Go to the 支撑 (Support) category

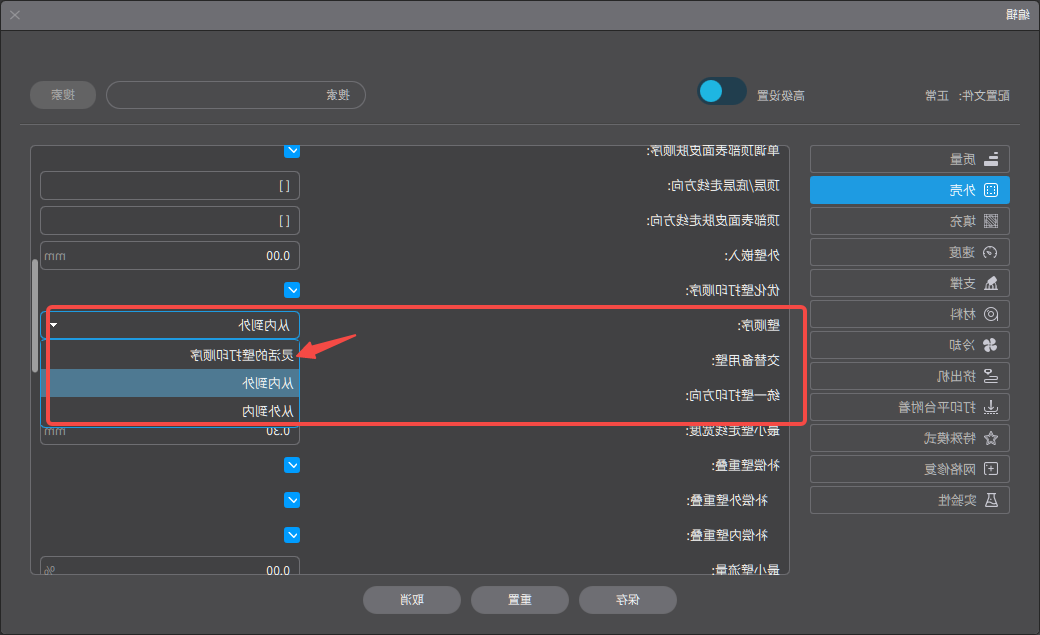tap(909, 283)
